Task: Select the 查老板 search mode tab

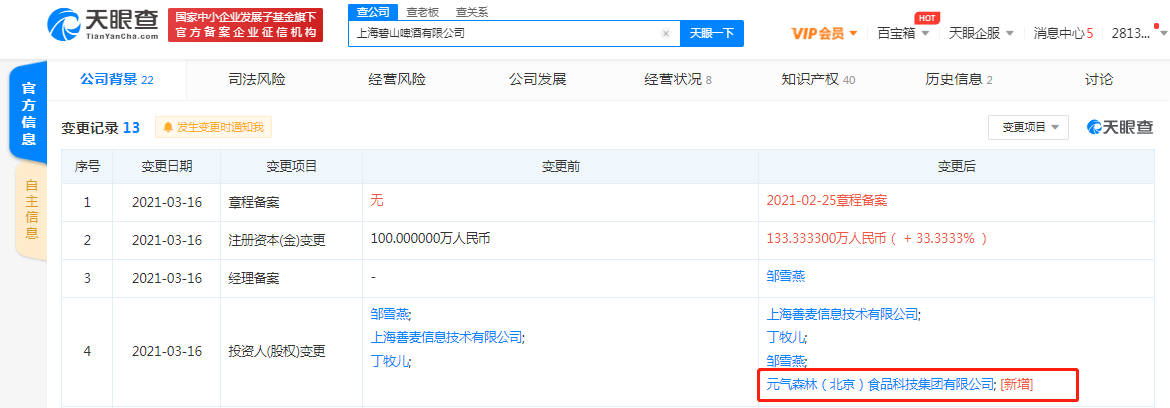Action: [421, 12]
